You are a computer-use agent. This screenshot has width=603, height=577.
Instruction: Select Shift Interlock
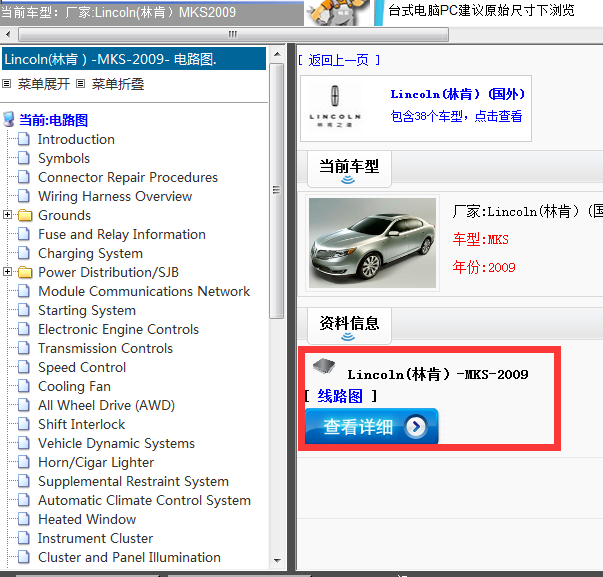82,424
